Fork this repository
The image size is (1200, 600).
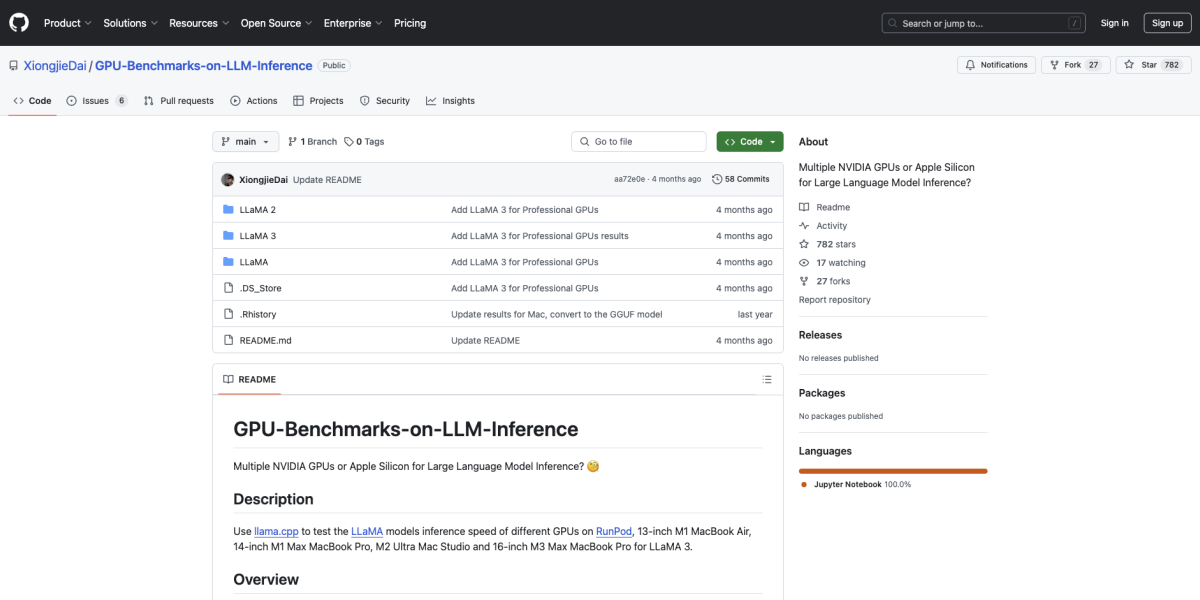tap(1075, 65)
